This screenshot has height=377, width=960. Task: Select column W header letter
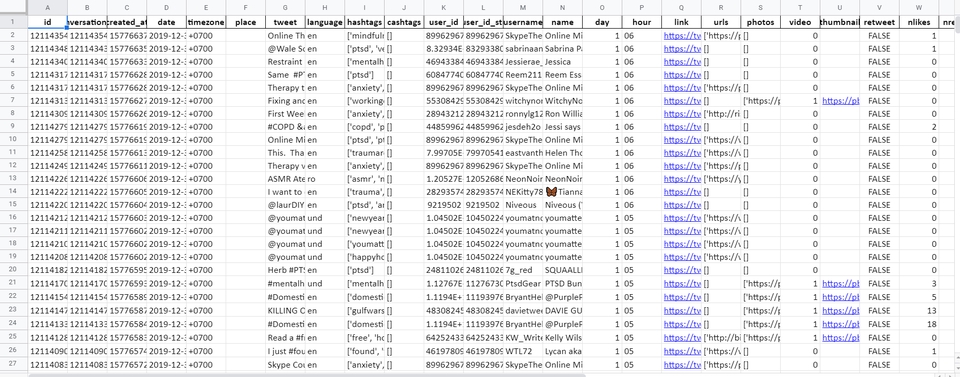coord(918,7)
